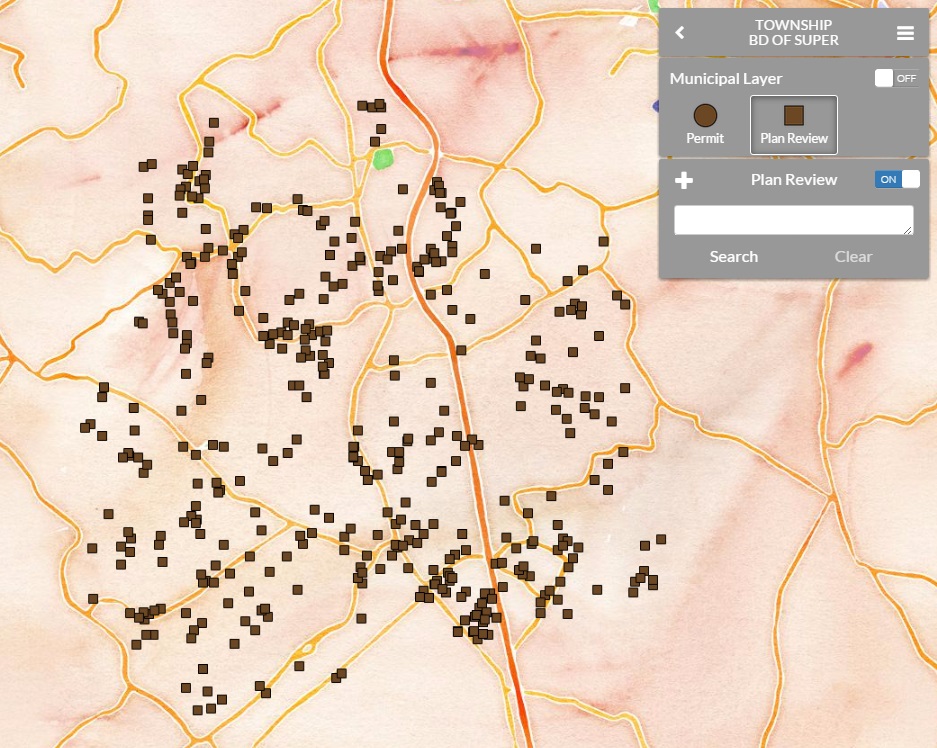Image resolution: width=937 pixels, height=748 pixels.
Task: Grab the search box resize handle
Action: pos(908,230)
